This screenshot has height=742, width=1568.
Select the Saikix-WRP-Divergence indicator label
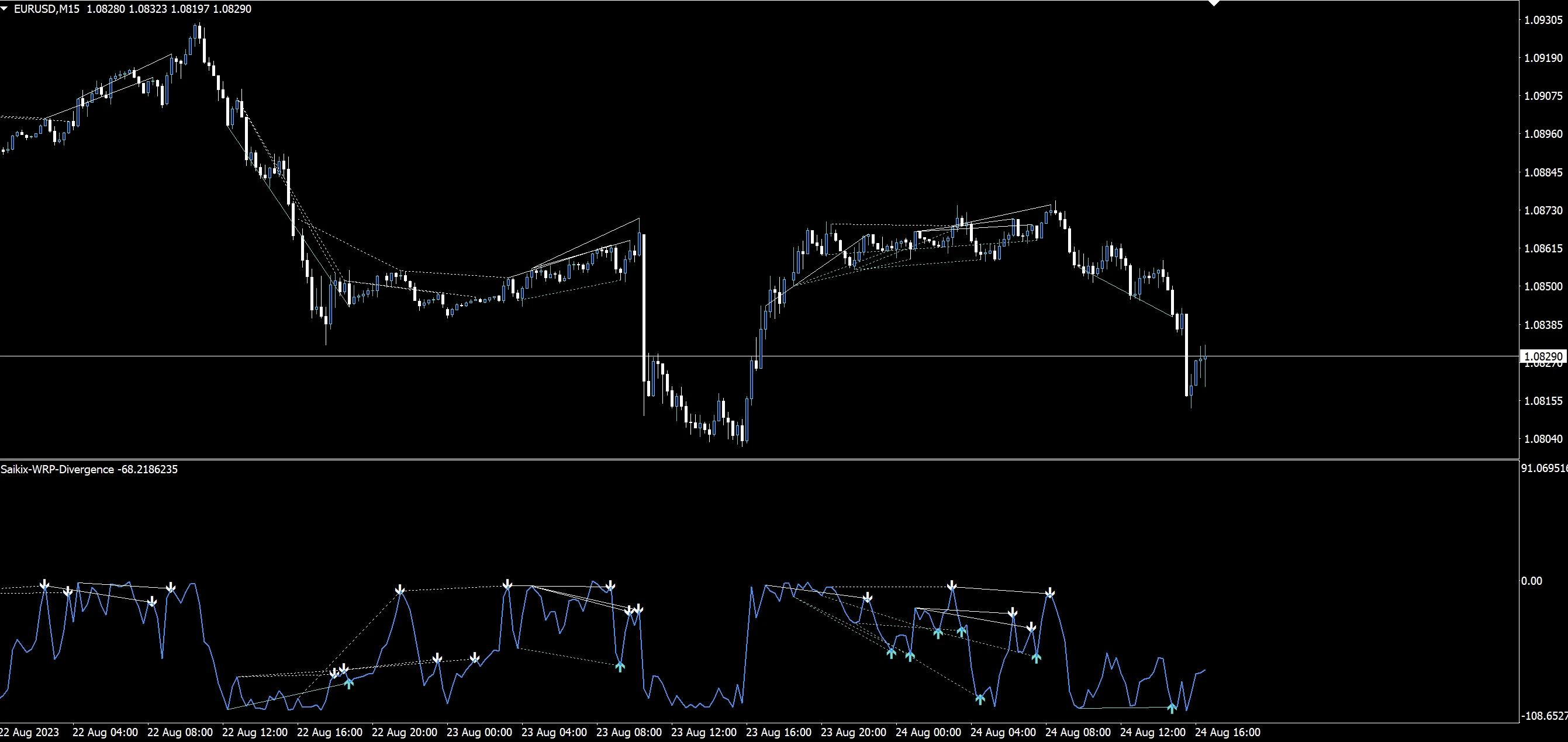(57, 470)
